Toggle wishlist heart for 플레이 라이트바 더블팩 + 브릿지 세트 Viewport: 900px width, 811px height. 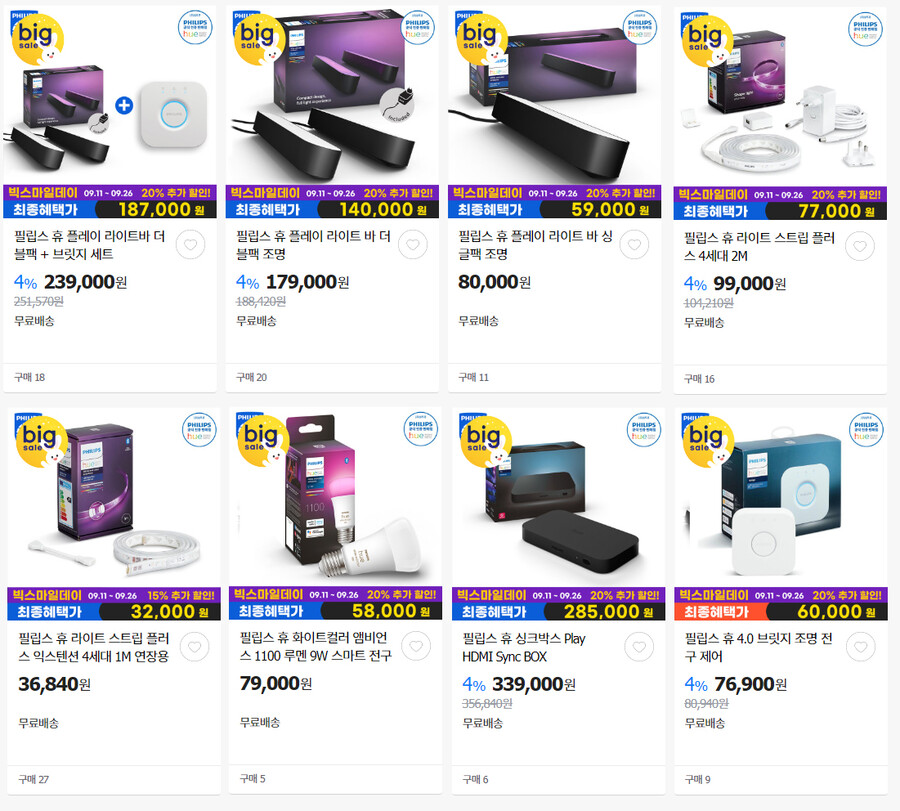point(191,245)
